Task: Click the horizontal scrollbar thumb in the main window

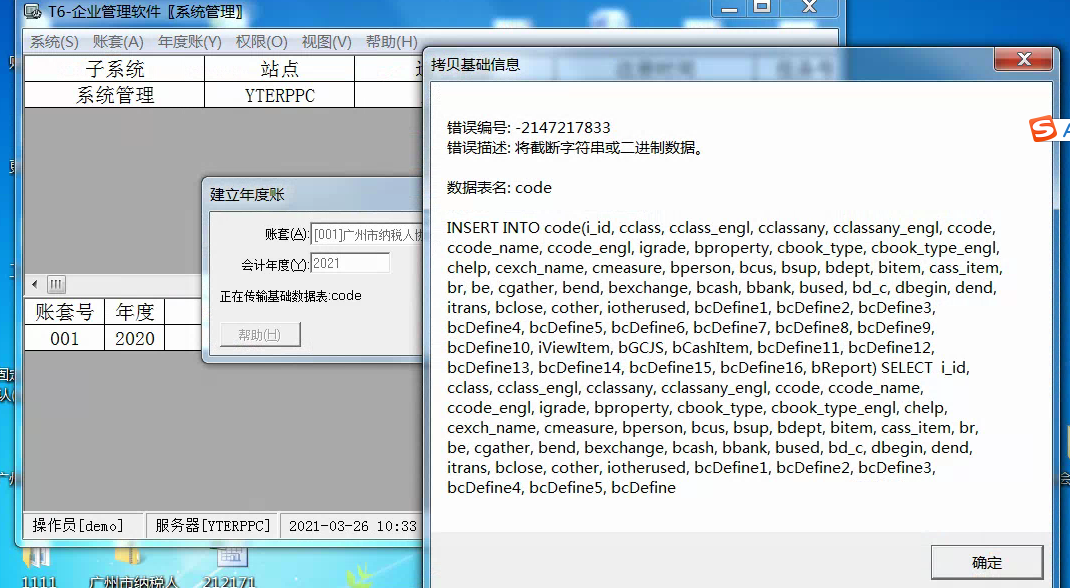Action: 56,284
